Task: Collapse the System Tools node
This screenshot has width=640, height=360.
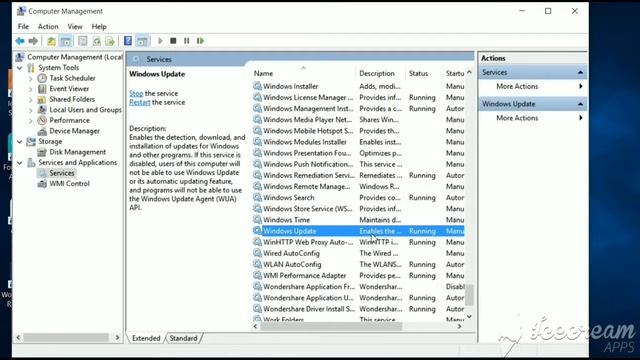Action: point(20,68)
